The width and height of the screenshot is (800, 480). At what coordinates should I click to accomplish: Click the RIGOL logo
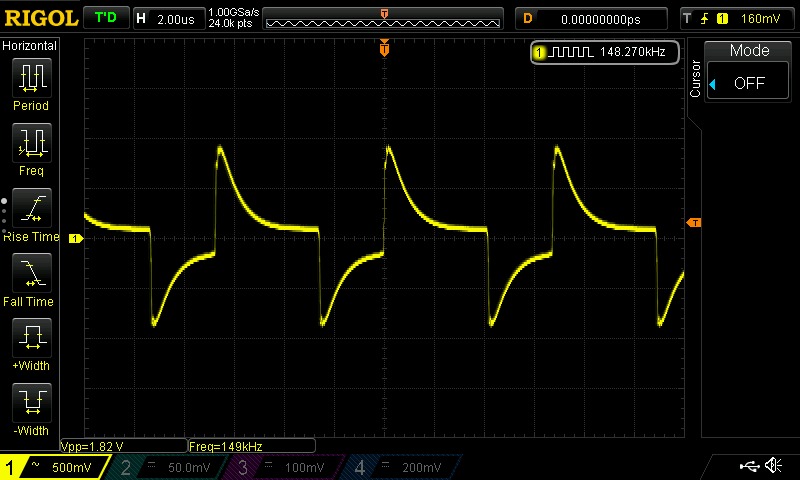coord(40,18)
